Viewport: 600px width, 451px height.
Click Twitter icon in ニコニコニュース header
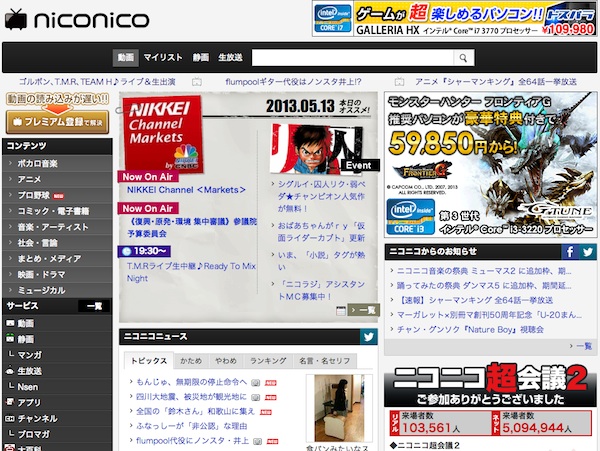click(x=367, y=336)
